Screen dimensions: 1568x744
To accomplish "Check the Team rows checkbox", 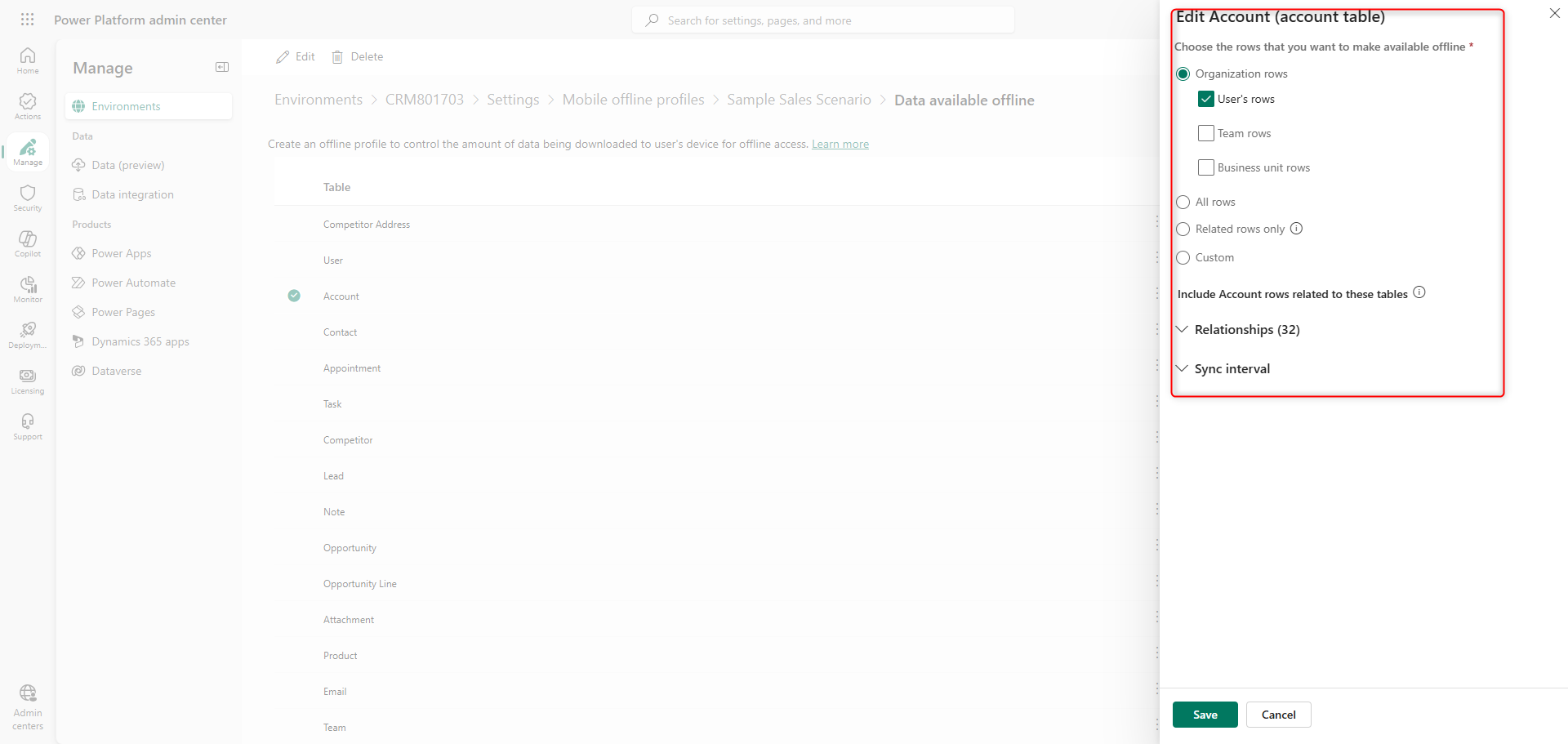I will (1205, 133).
